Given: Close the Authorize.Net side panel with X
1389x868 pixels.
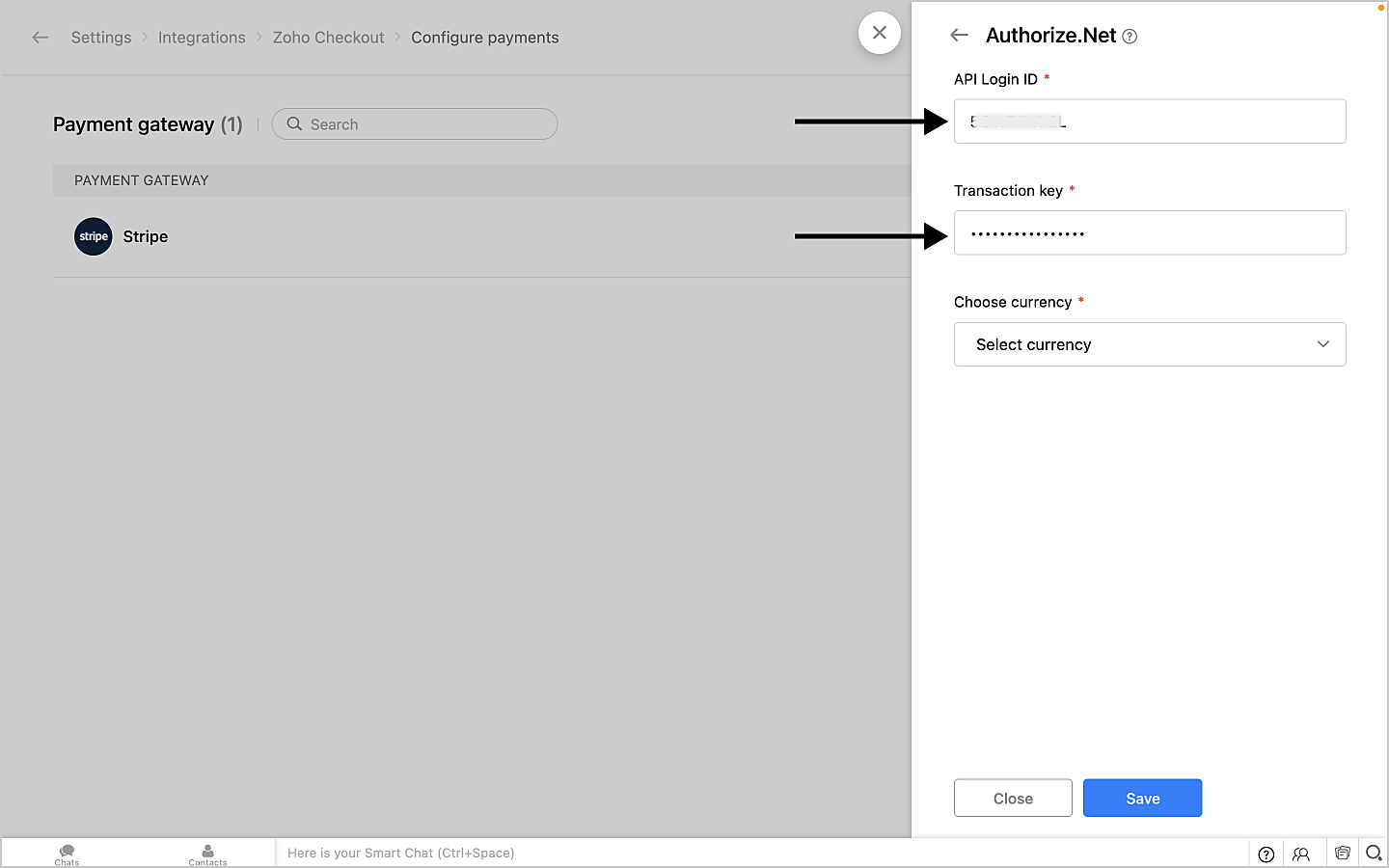Looking at the screenshot, I should click(x=880, y=33).
